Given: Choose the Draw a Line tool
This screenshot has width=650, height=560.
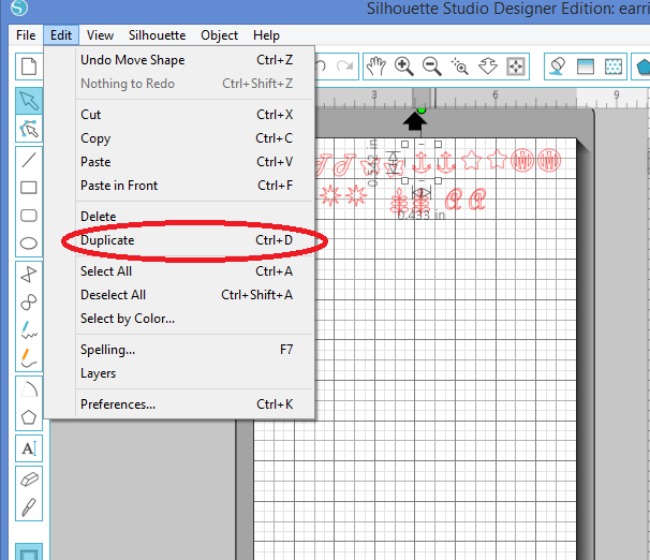Looking at the screenshot, I should click(x=29, y=159).
